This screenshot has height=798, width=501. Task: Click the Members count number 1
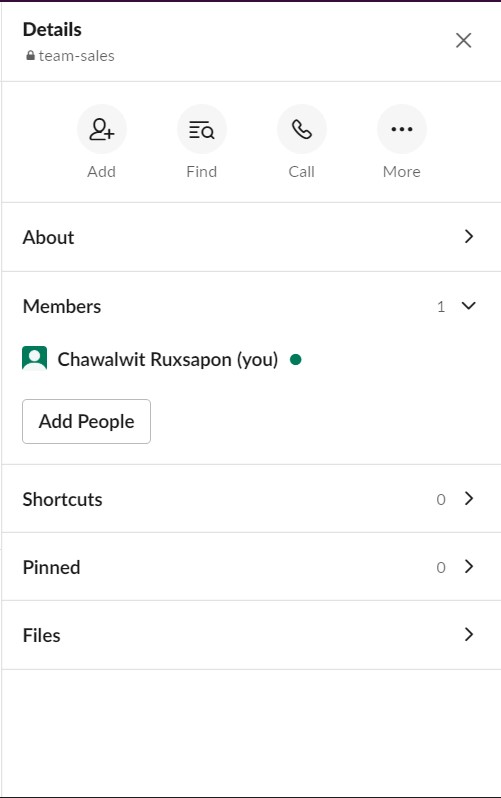(441, 306)
